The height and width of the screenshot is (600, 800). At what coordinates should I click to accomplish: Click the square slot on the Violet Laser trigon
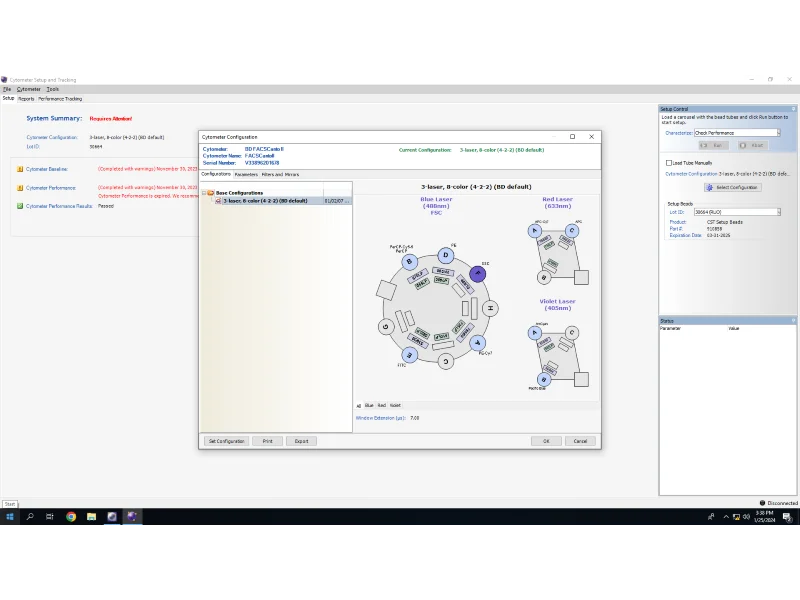[581, 380]
